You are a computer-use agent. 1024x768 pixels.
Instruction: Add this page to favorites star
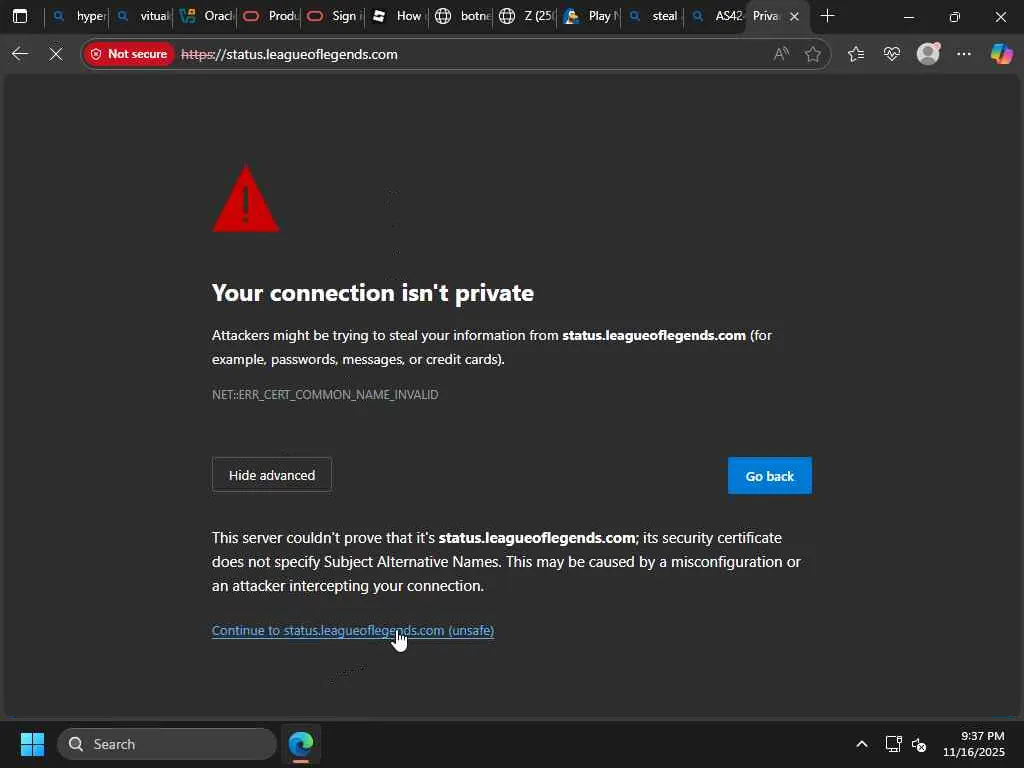click(813, 54)
